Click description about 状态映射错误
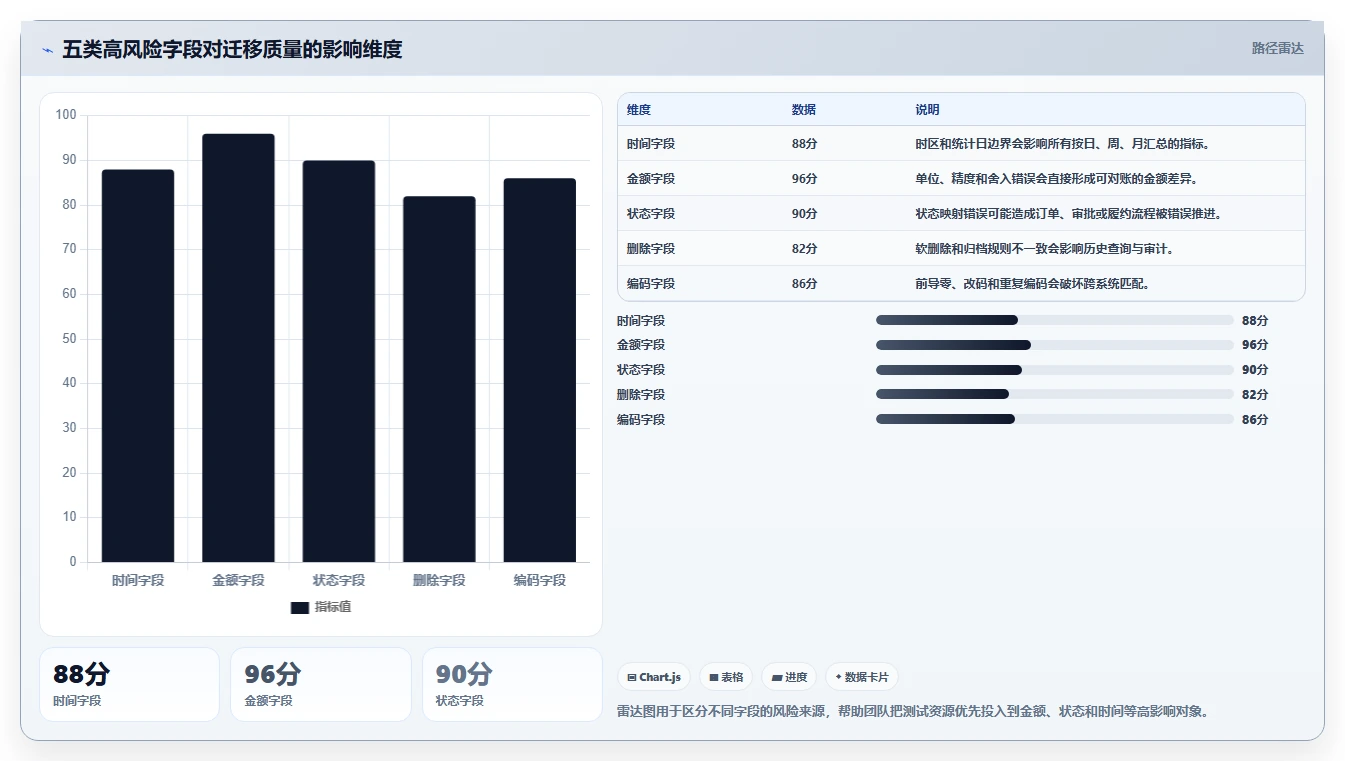Viewport: 1345px width, 761px height. click(1068, 214)
